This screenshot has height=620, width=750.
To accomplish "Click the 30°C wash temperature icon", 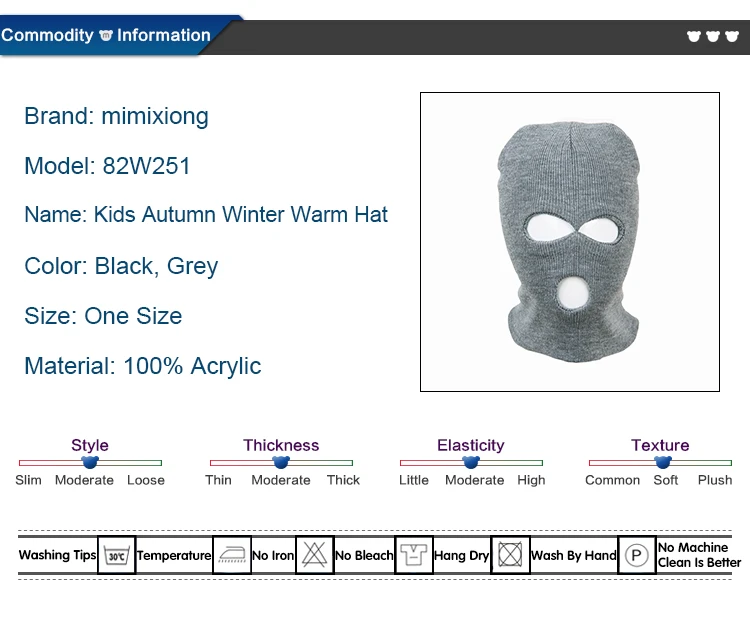I will (116, 555).
